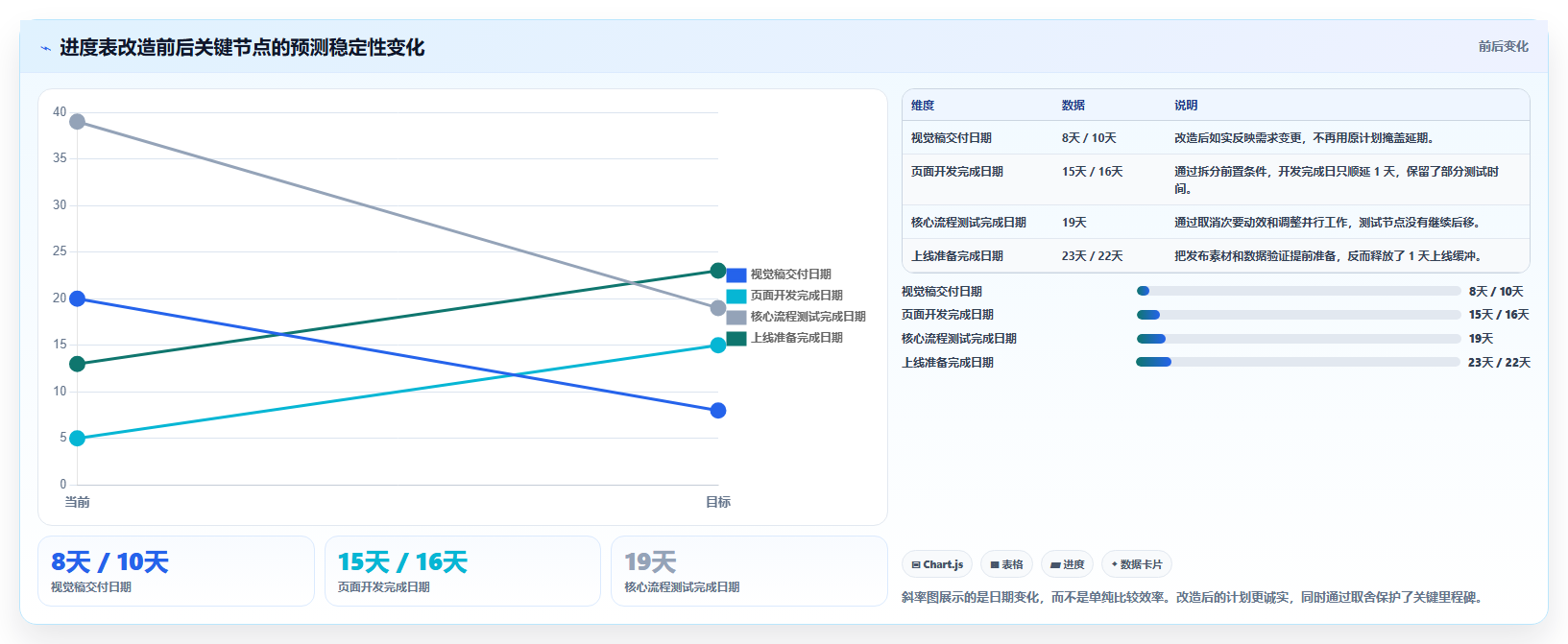Screen dimensions: 1568x644
Task: Click the explanation starting 把发布素材和数据验证提前准备
Action: pyautogui.click(x=1330, y=256)
